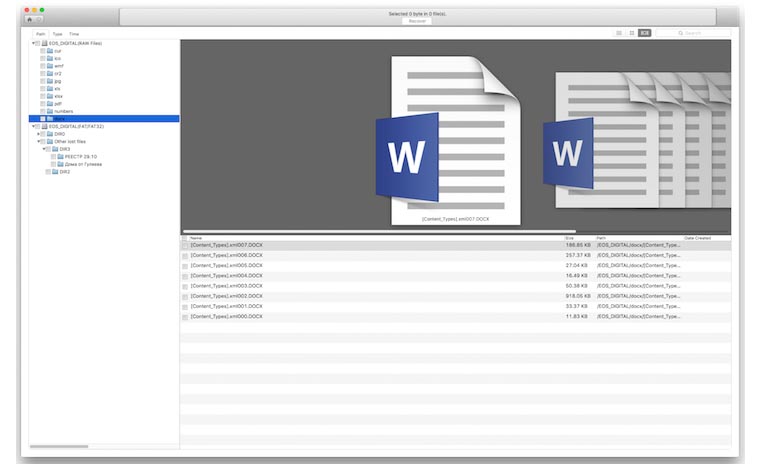This screenshot has height=466, width=760.
Task: Sort by the Date Created column header
Action: (x=697, y=238)
